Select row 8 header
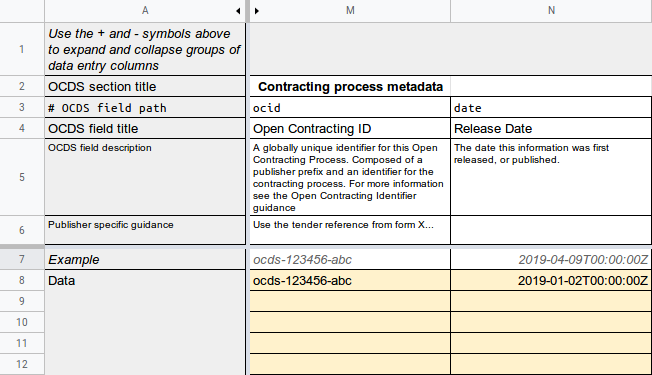This screenshot has width=652, height=375. [x=22, y=280]
